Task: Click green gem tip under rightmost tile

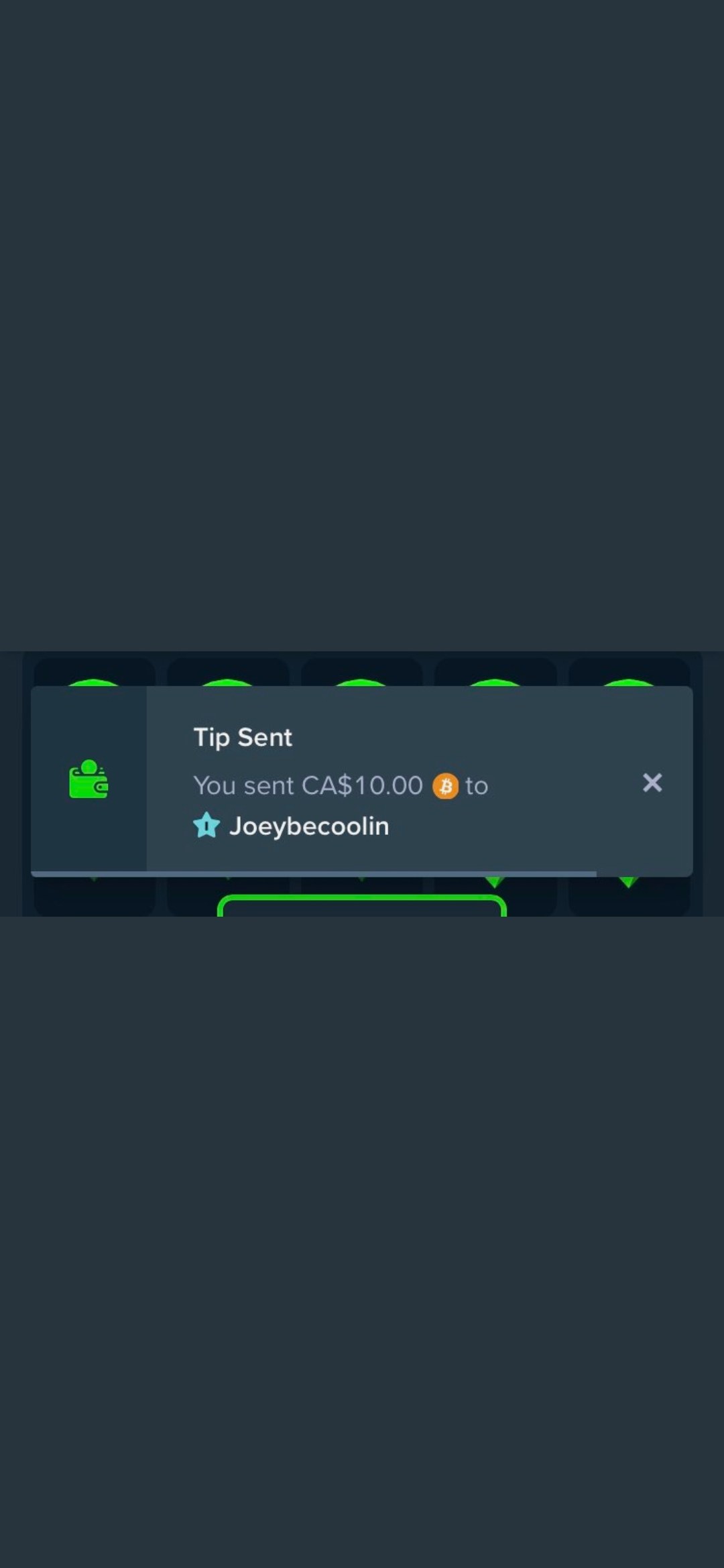Action: (628, 882)
